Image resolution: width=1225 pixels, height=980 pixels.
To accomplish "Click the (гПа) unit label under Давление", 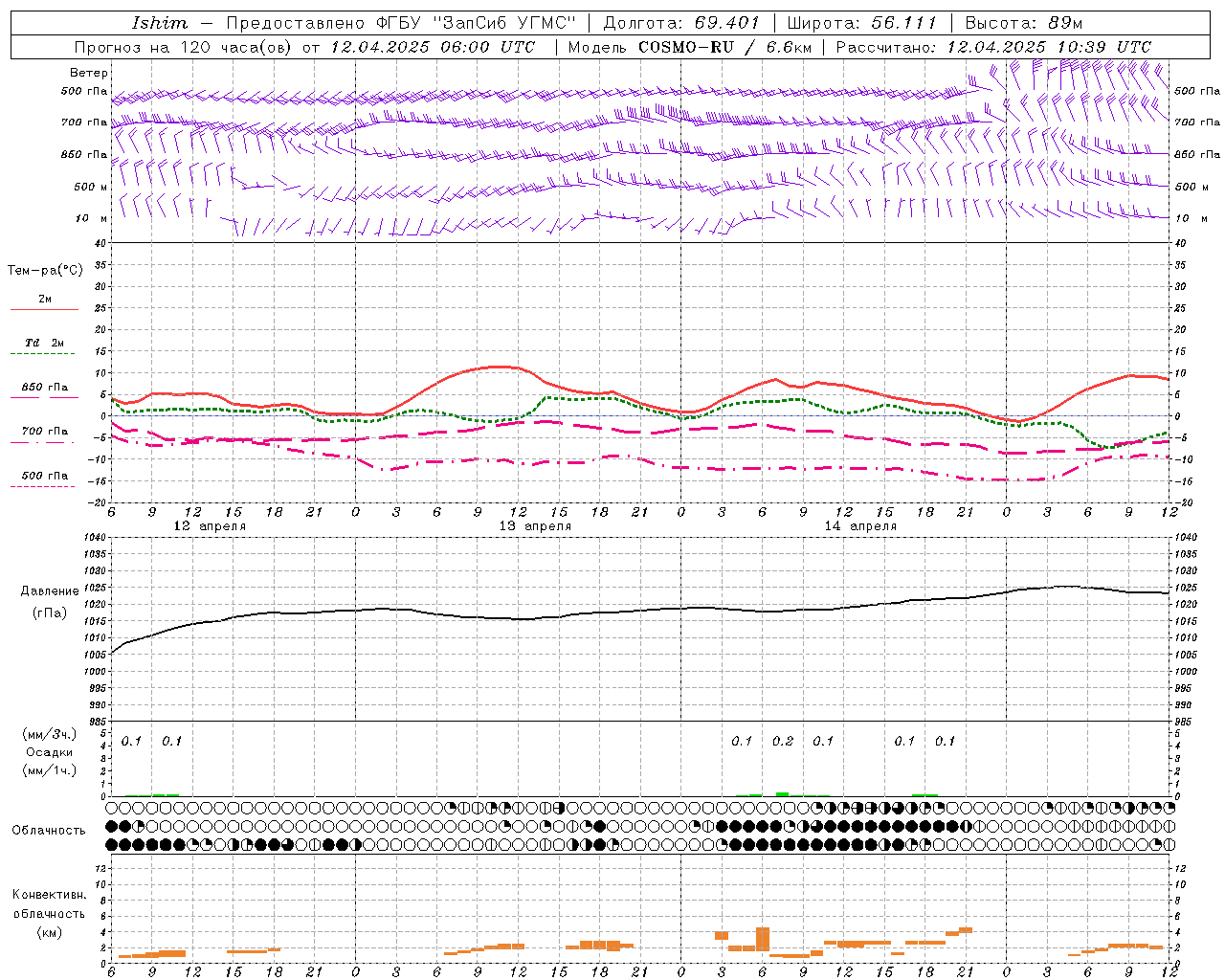I will [x=50, y=612].
